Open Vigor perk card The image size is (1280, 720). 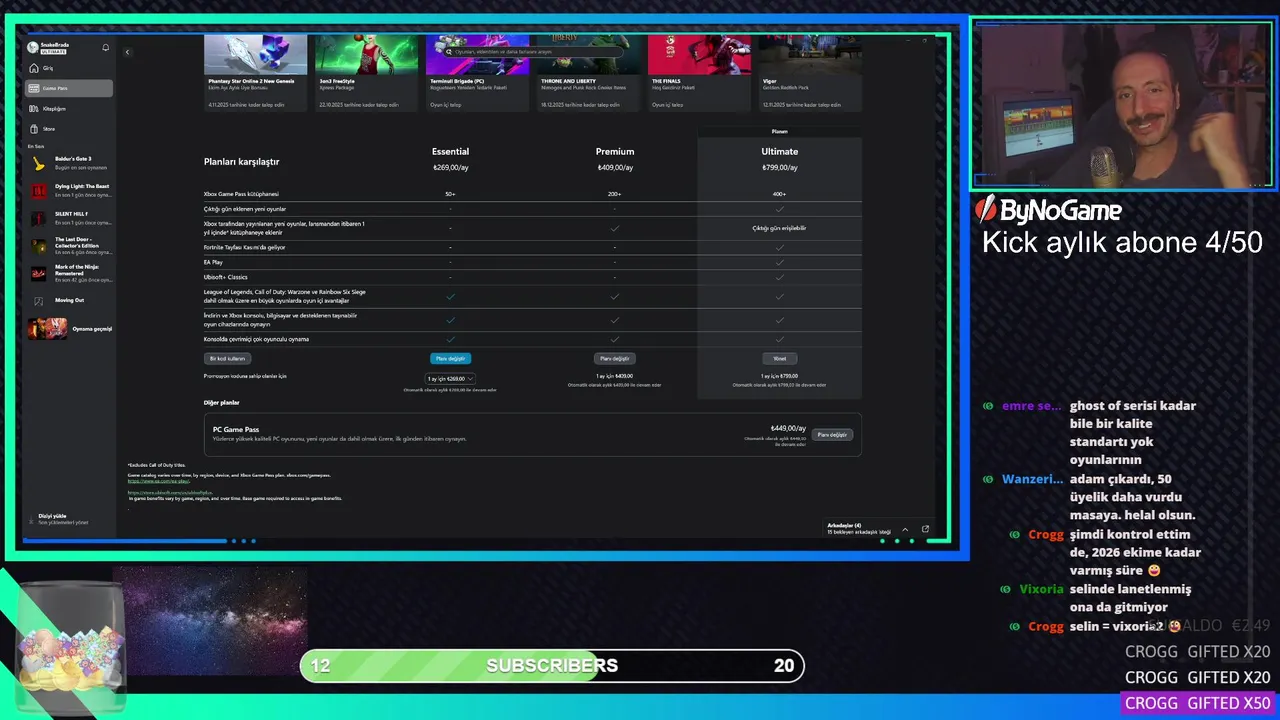coord(810,72)
